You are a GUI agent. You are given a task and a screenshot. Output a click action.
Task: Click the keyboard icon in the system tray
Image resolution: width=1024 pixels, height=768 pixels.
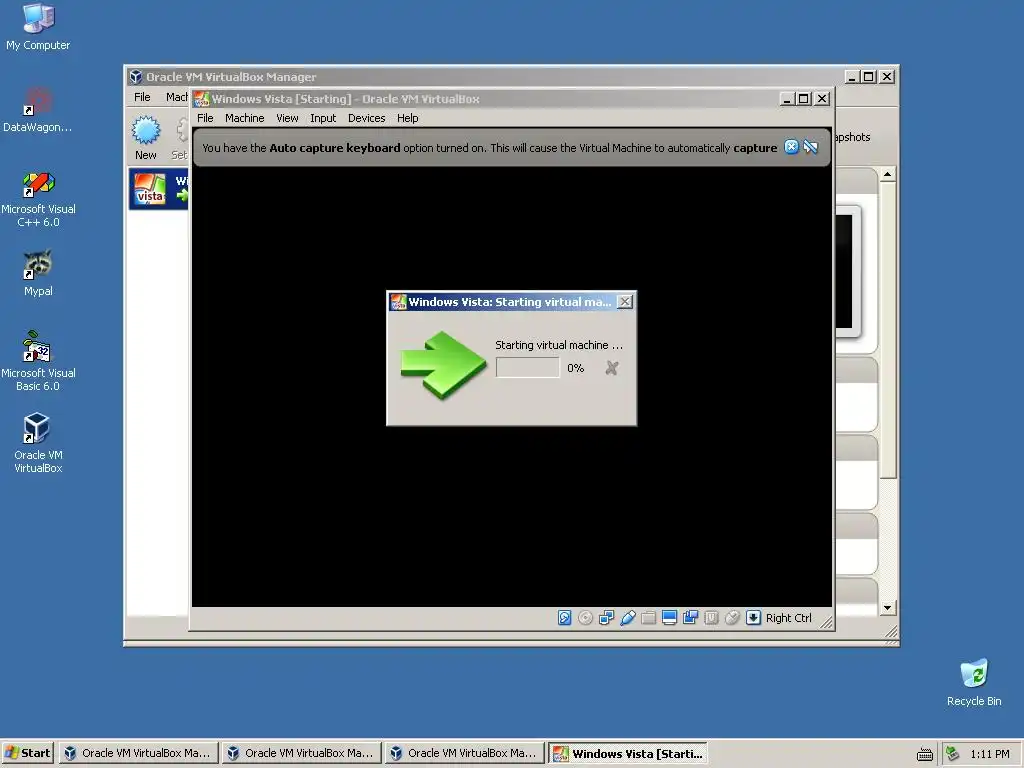(925, 754)
